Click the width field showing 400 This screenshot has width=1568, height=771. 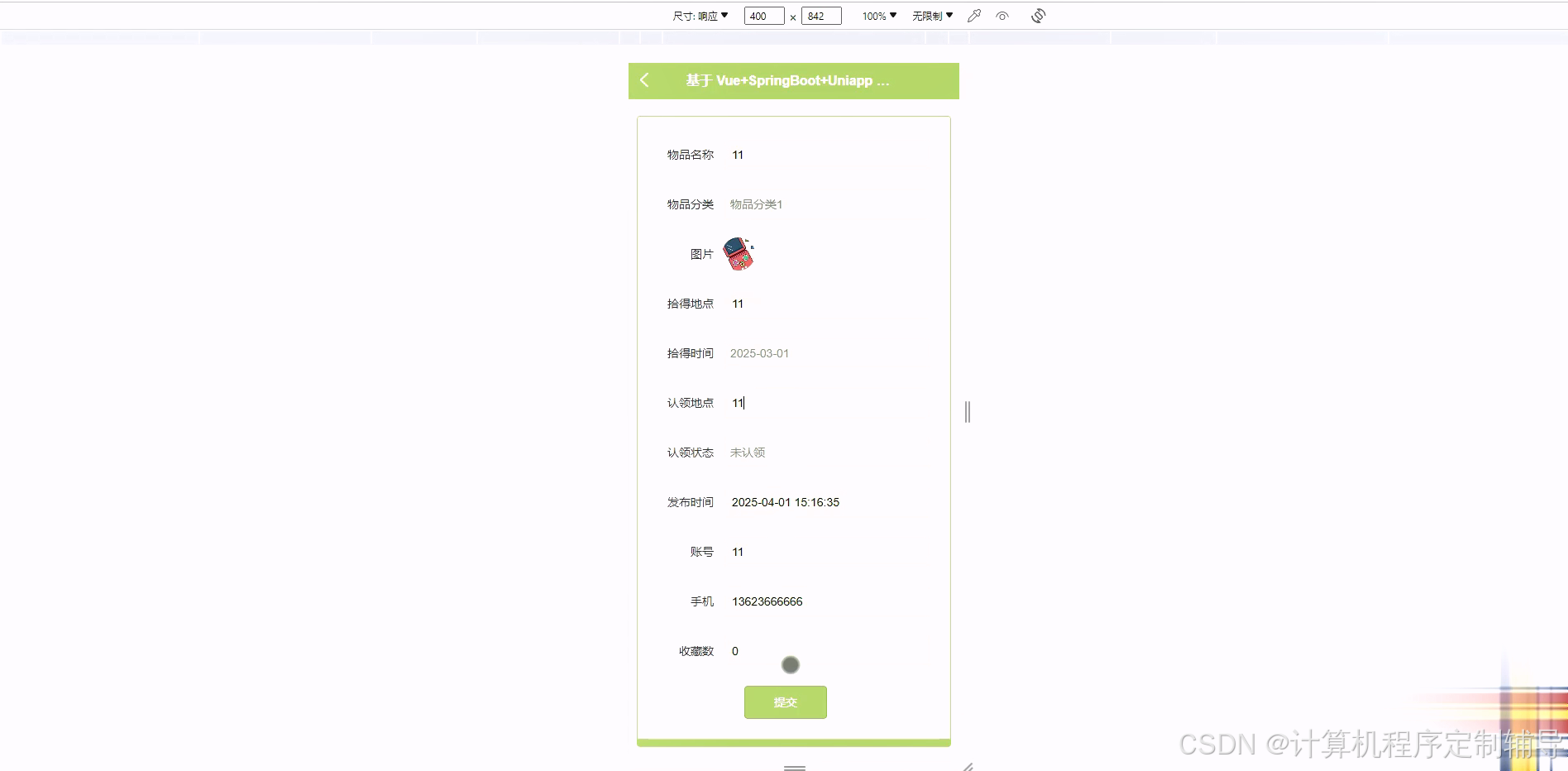(762, 15)
